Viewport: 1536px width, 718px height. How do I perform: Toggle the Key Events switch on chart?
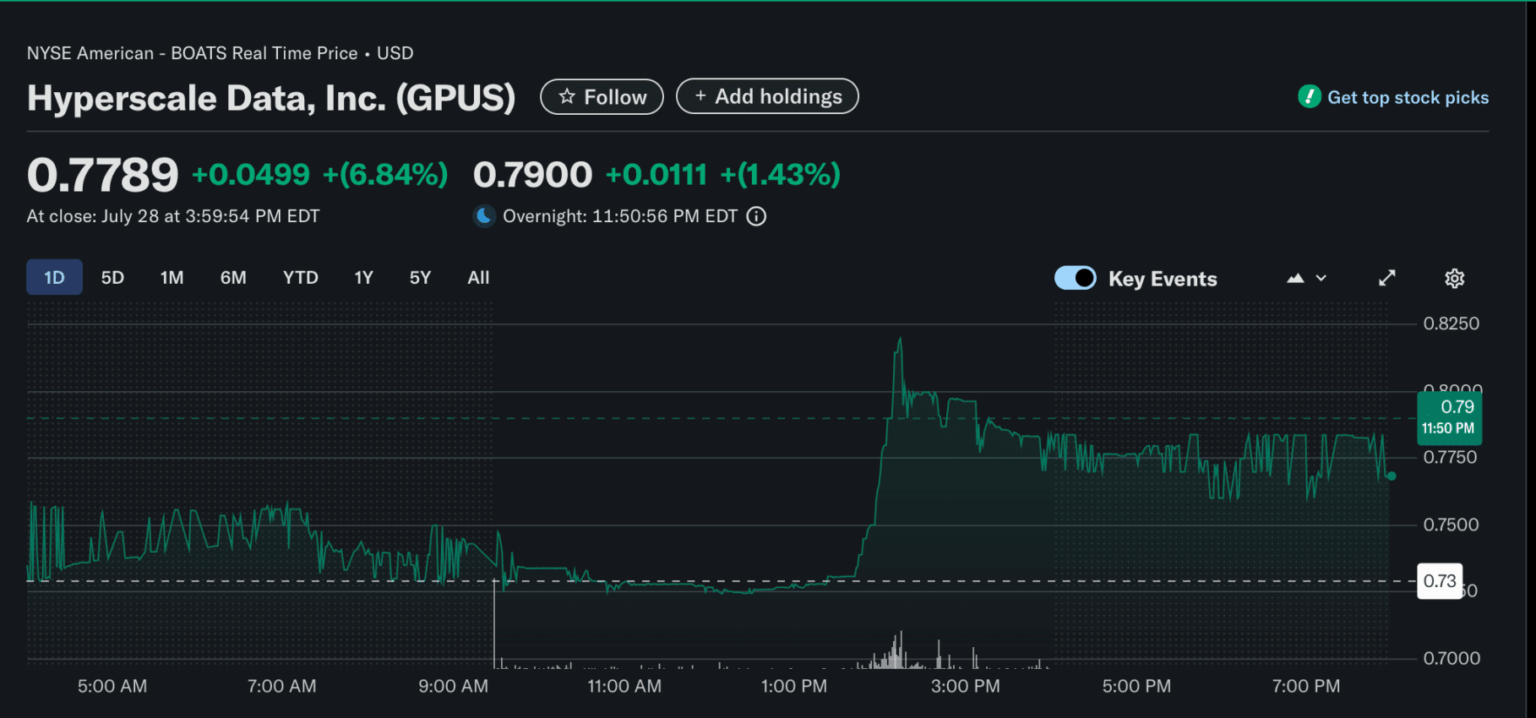[1075, 278]
